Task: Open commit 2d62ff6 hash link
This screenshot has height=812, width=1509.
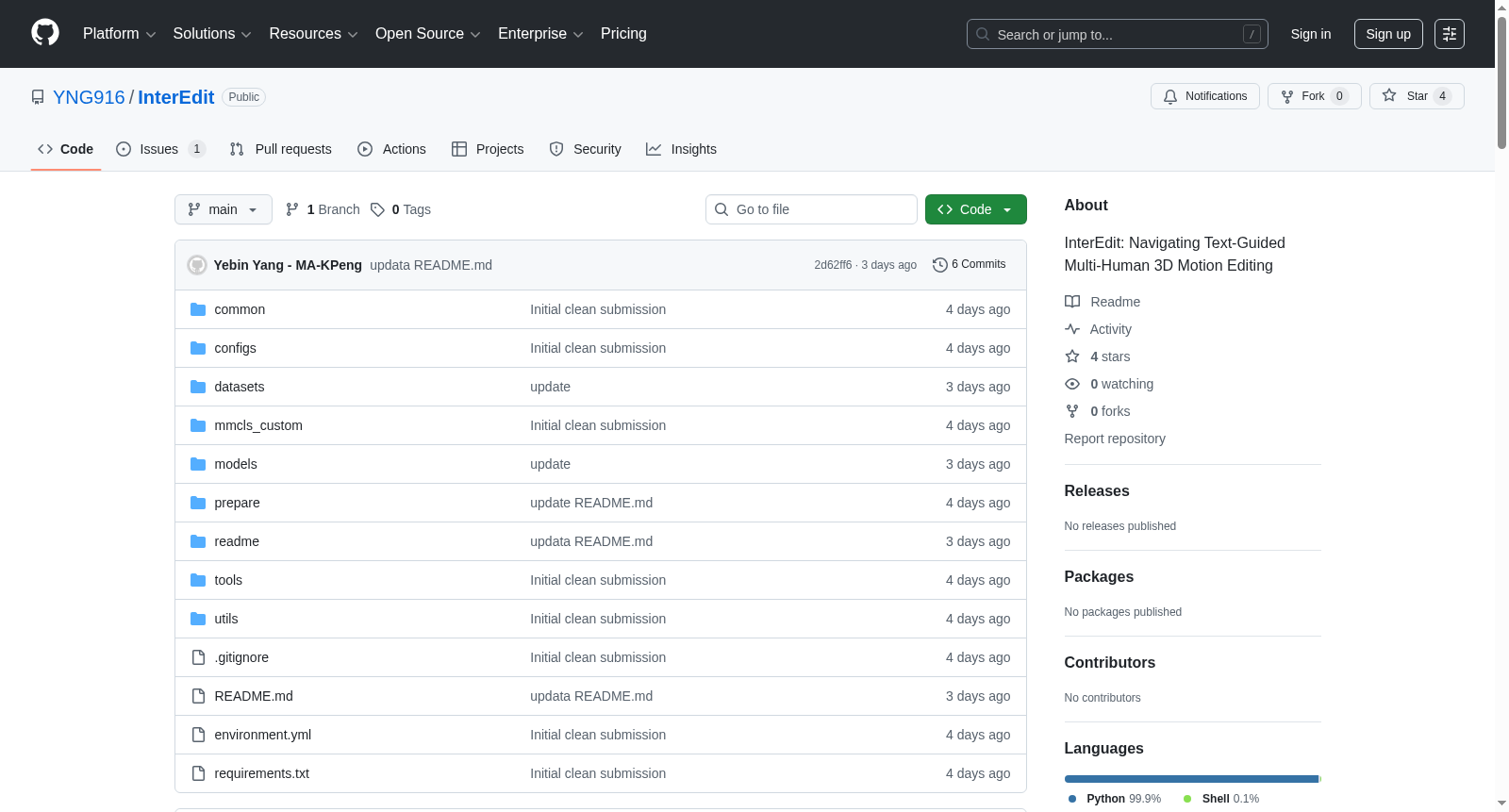Action: coord(833,265)
